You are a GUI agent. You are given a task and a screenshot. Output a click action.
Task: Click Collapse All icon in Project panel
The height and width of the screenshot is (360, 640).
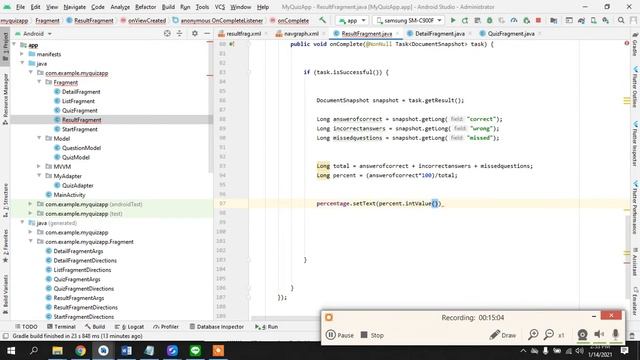(179, 33)
